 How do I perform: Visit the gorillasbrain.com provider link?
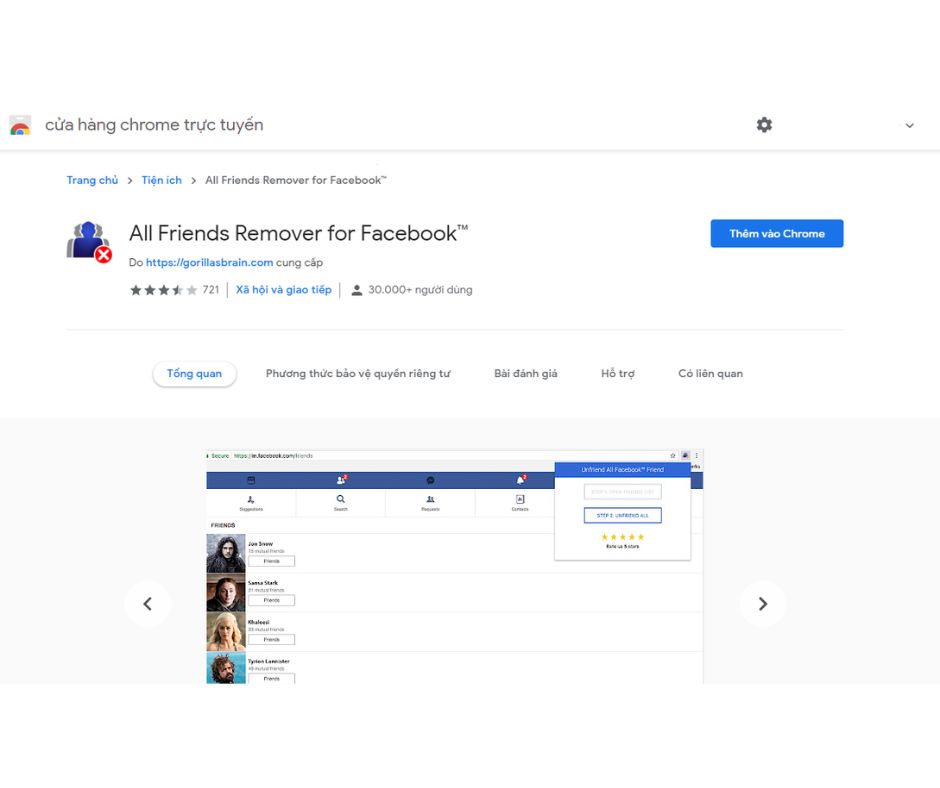coord(209,263)
